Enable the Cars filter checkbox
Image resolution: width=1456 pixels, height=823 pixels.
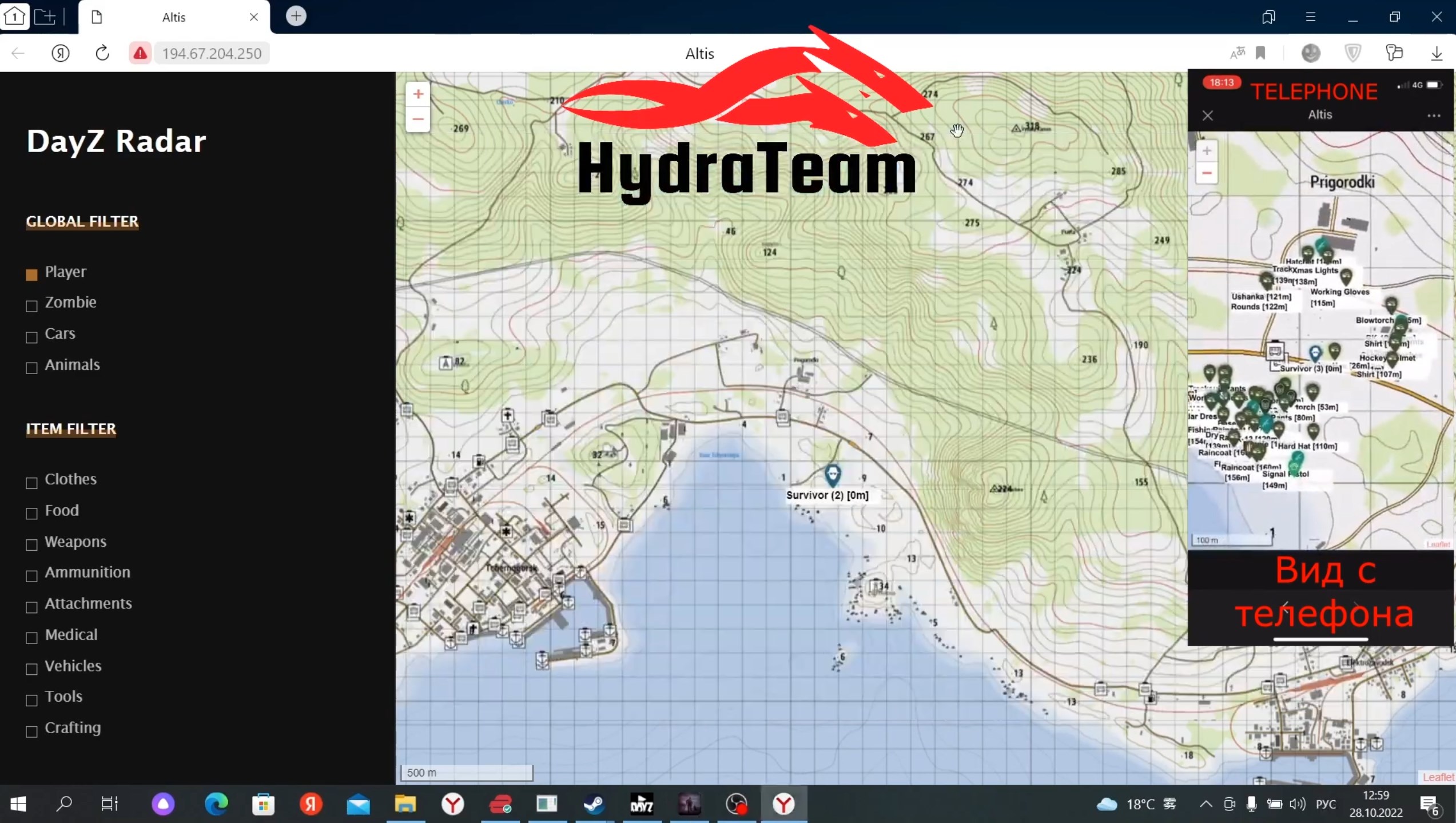tap(32, 337)
